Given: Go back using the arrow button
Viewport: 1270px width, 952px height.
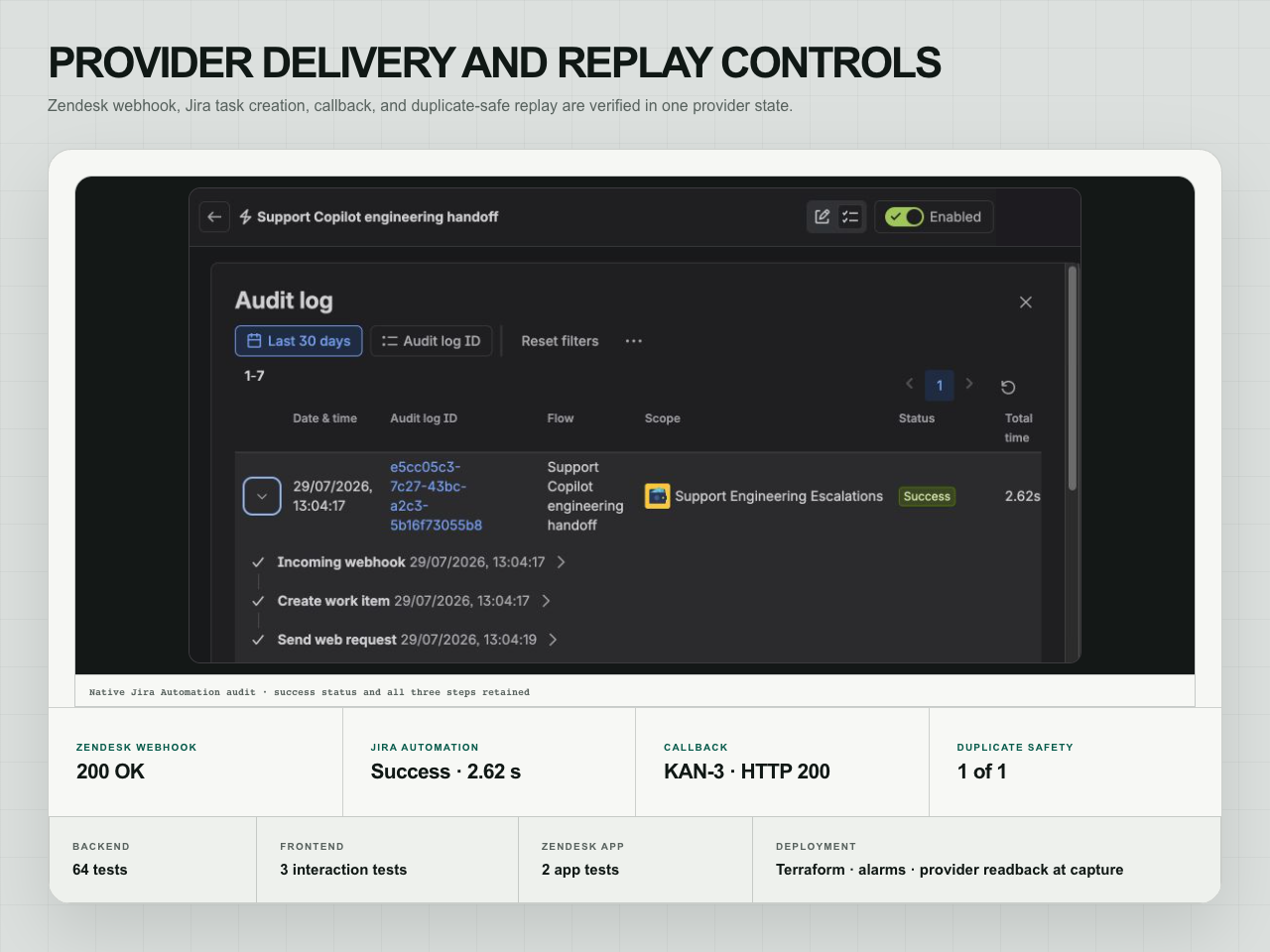Looking at the screenshot, I should point(214,216).
